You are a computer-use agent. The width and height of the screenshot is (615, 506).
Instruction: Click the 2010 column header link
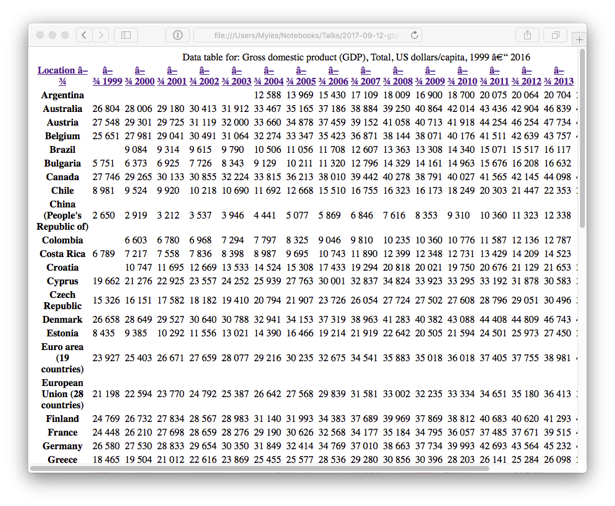462,81
